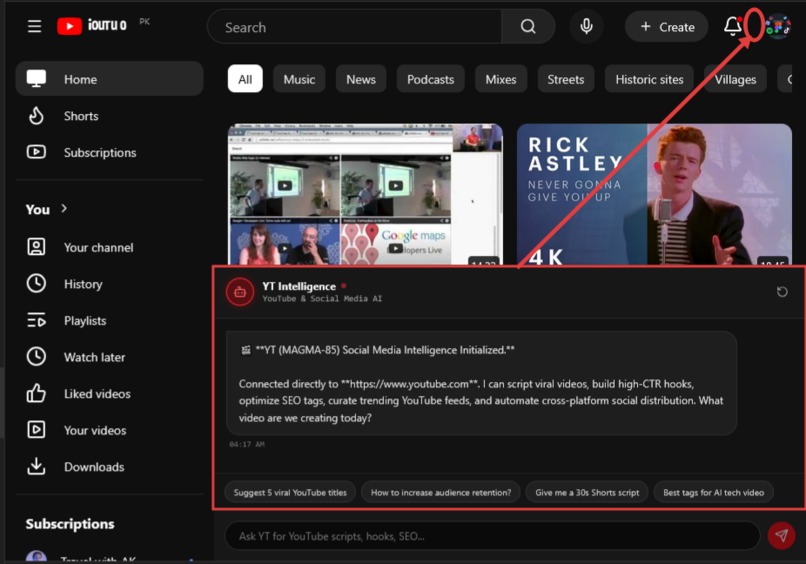This screenshot has height=564, width=806.
Task: Select the News filter chip
Action: (361, 79)
